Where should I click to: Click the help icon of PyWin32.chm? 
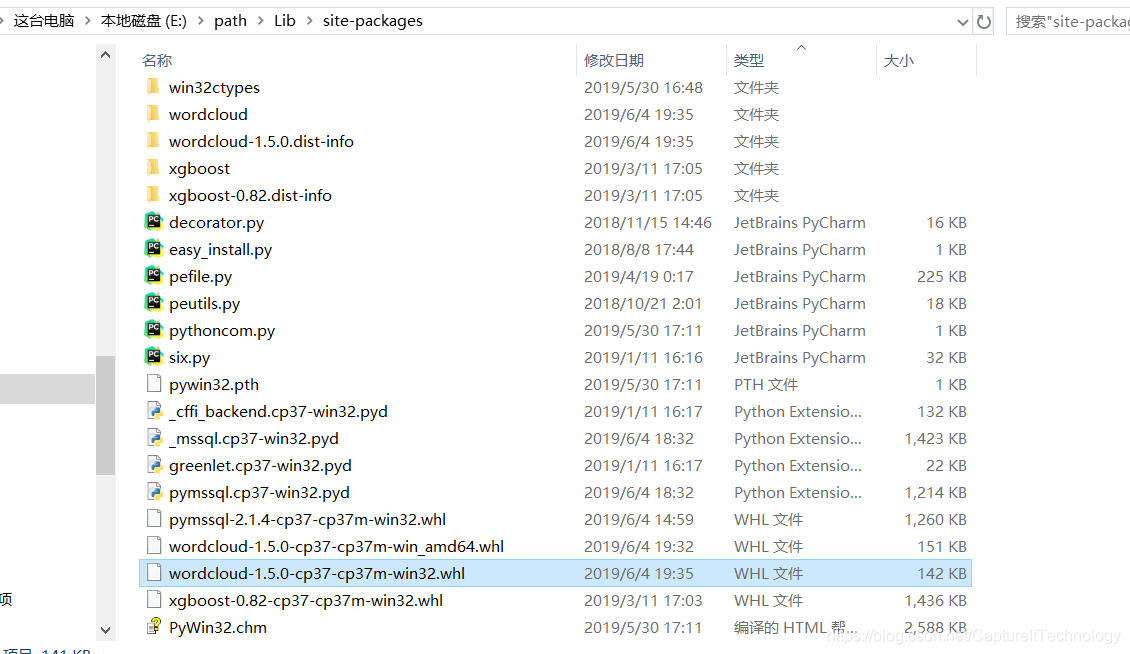(154, 627)
